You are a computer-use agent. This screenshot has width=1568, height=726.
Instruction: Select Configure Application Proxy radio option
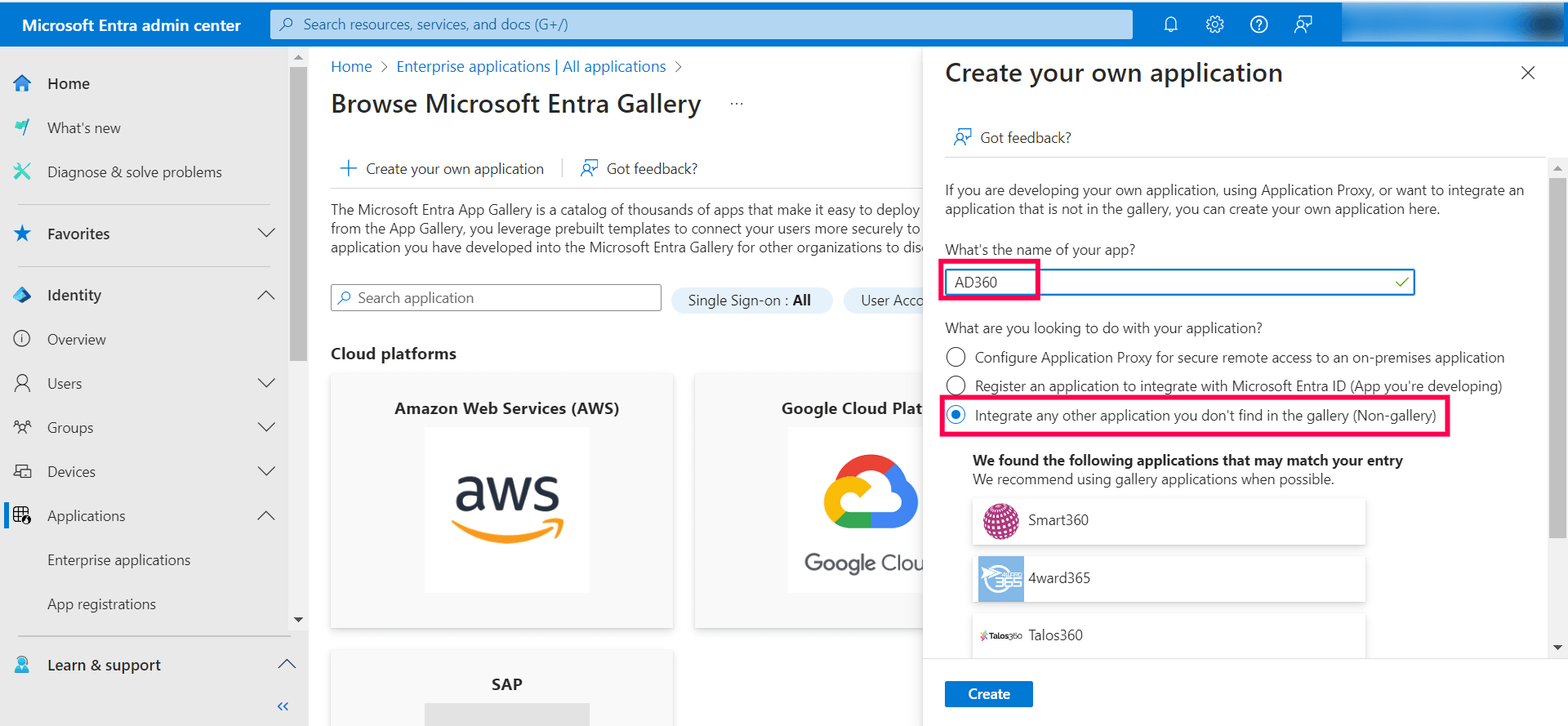coord(955,358)
